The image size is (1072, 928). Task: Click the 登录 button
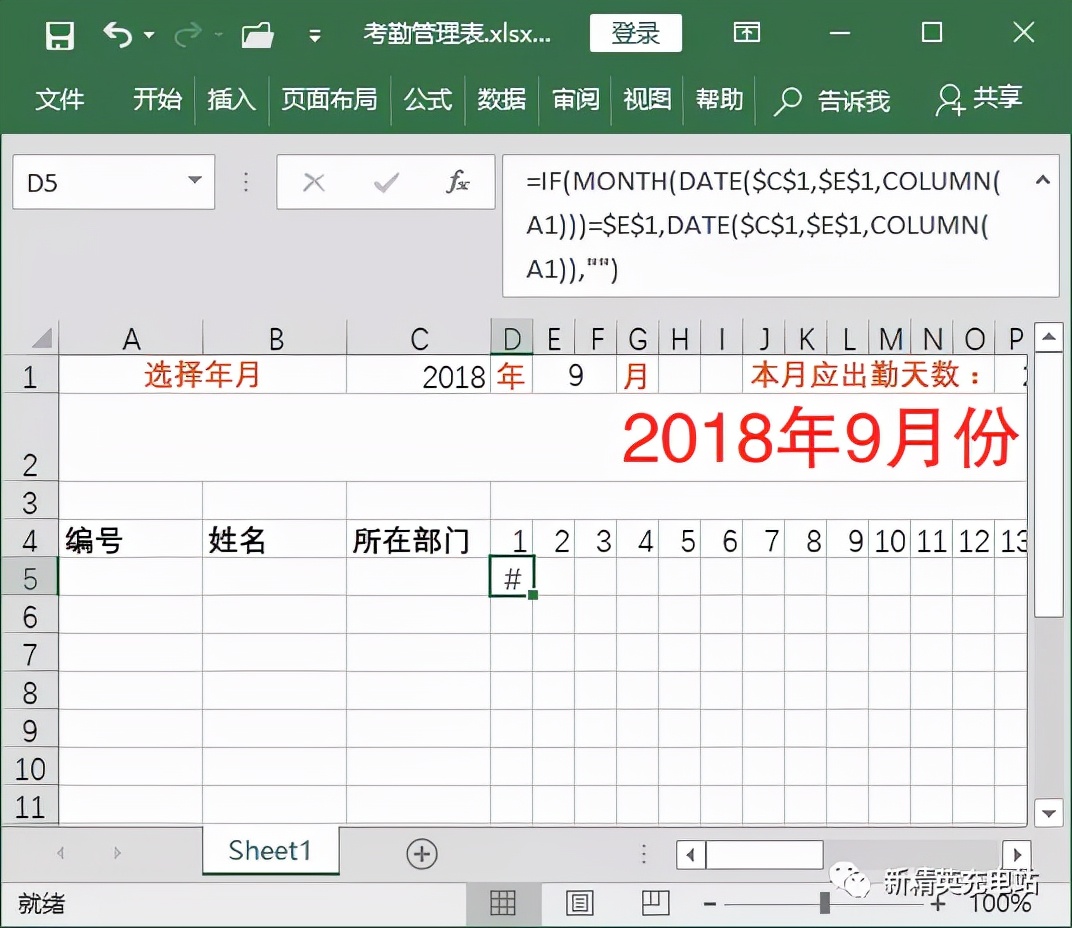635,33
